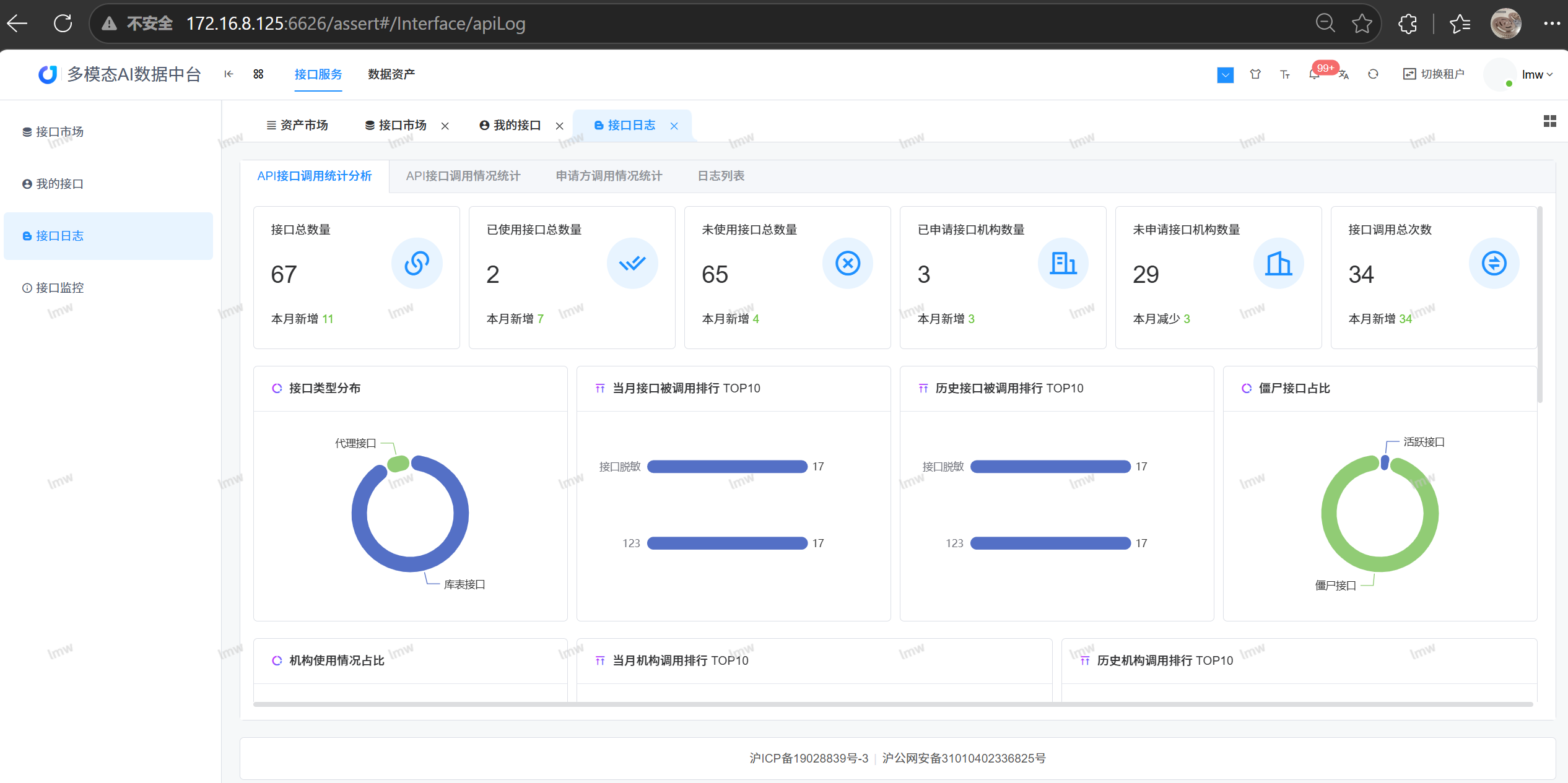Image resolution: width=1568 pixels, height=783 pixels.
Task: Switch to the 资产市场 page tab
Action: 297,126
